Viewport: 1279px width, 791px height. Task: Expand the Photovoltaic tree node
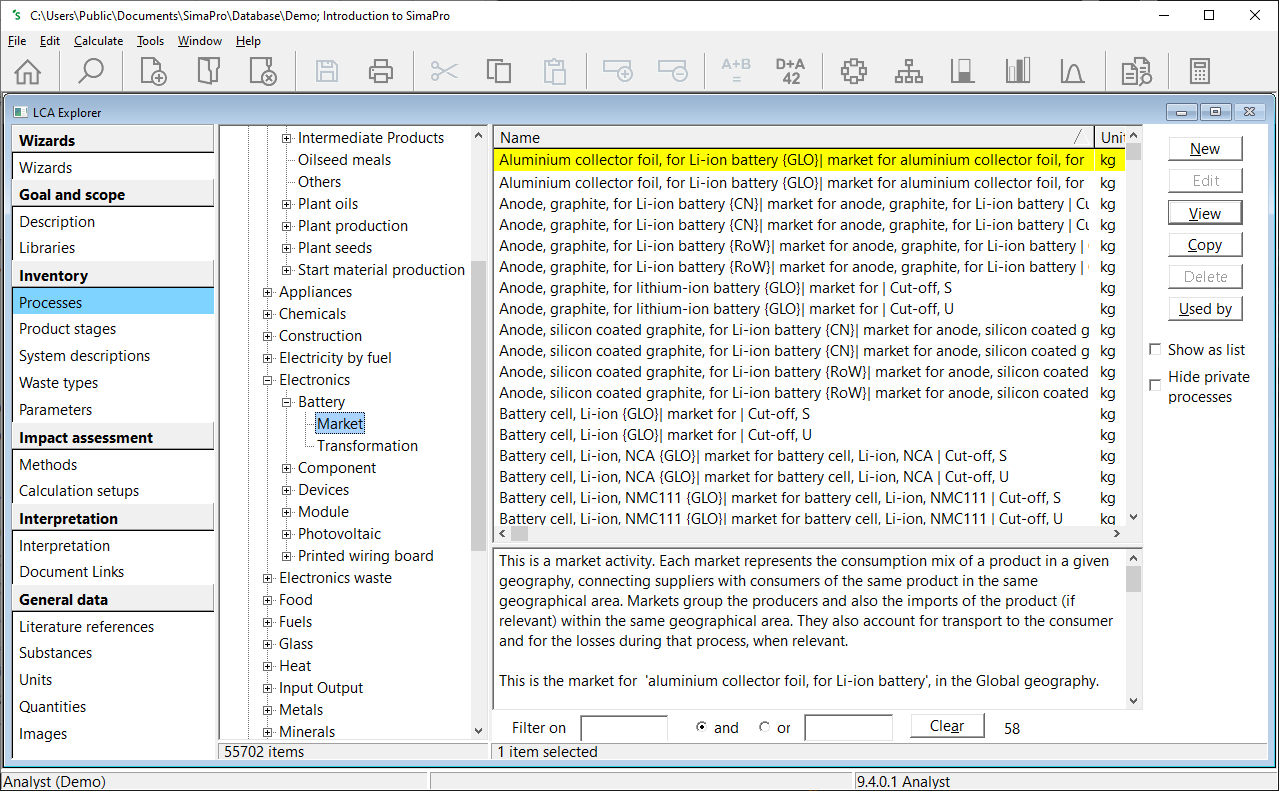[287, 534]
